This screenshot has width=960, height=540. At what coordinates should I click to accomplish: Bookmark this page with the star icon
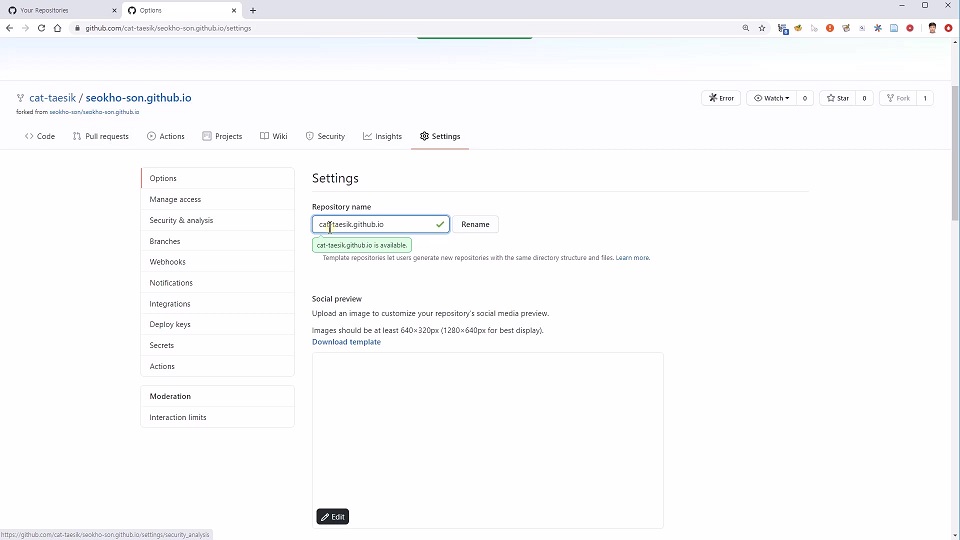point(762,28)
